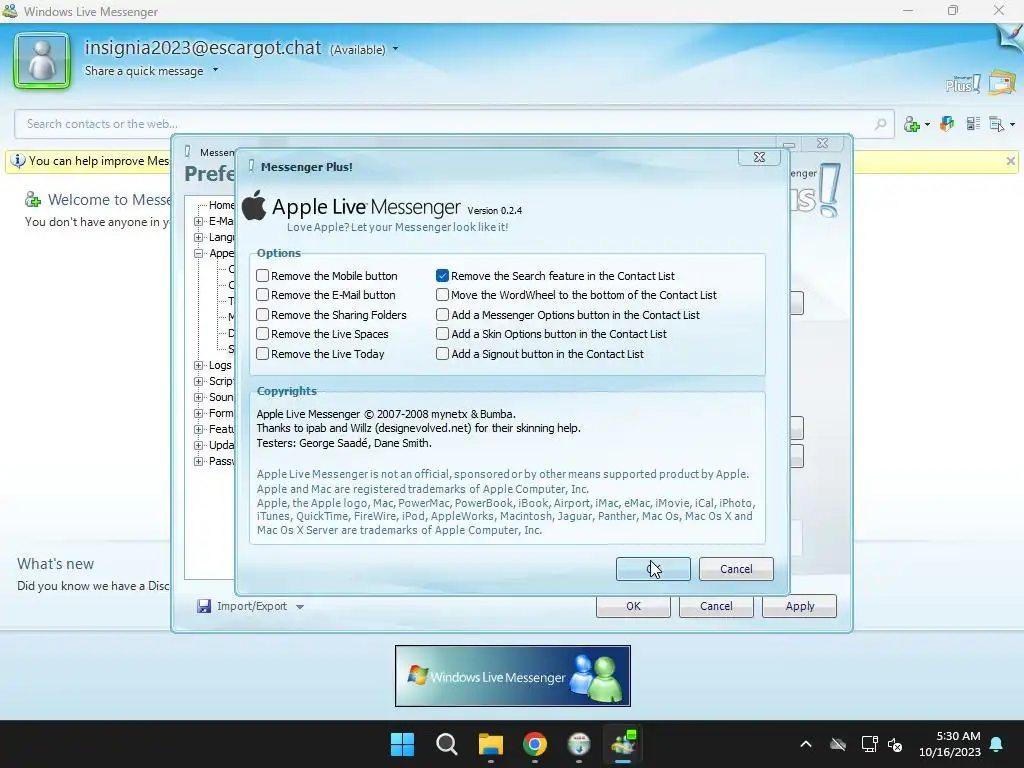Open the network tray icon
The image size is (1024, 768).
(869, 744)
